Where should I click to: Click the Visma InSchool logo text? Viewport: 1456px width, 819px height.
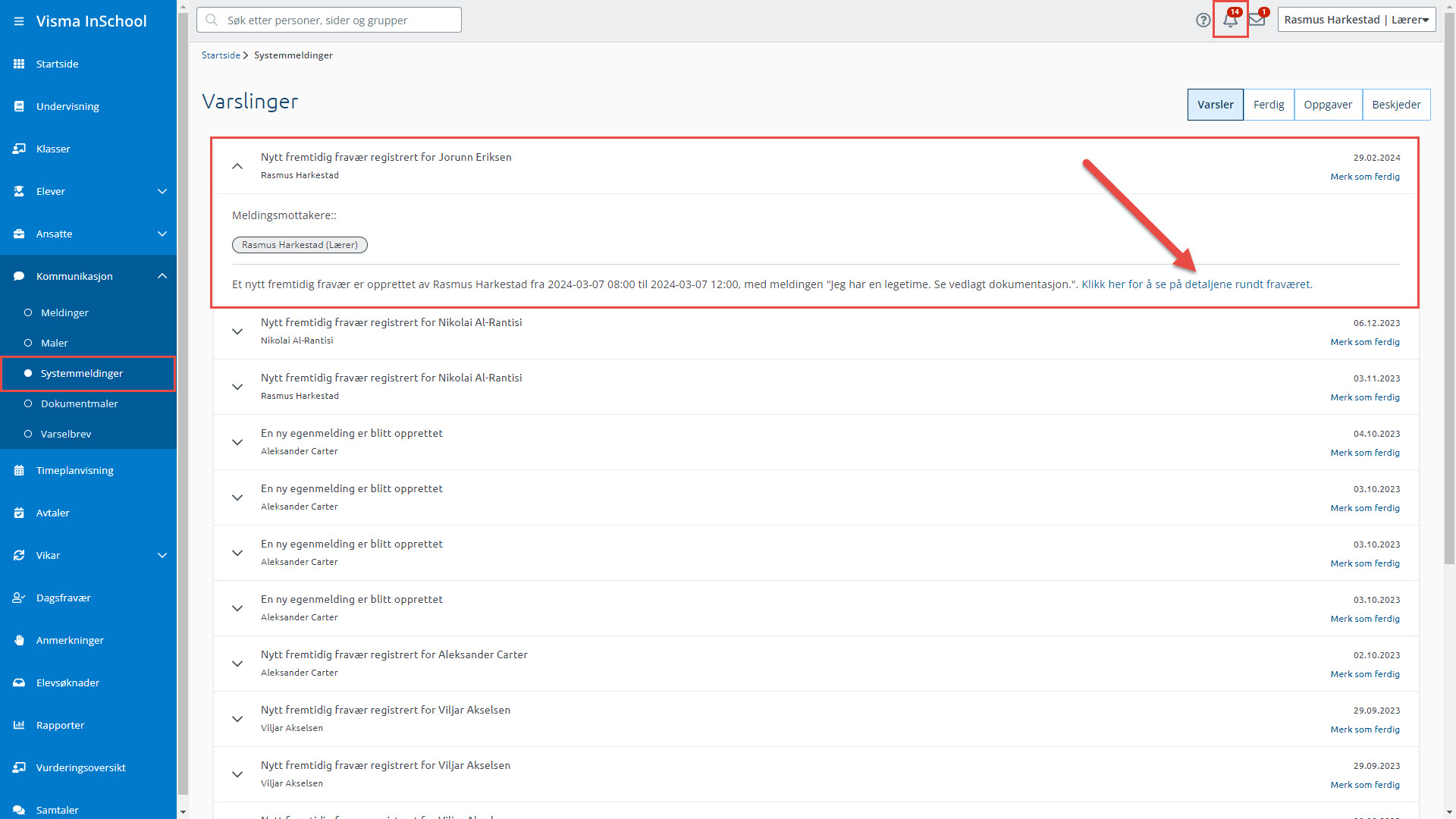click(x=92, y=21)
